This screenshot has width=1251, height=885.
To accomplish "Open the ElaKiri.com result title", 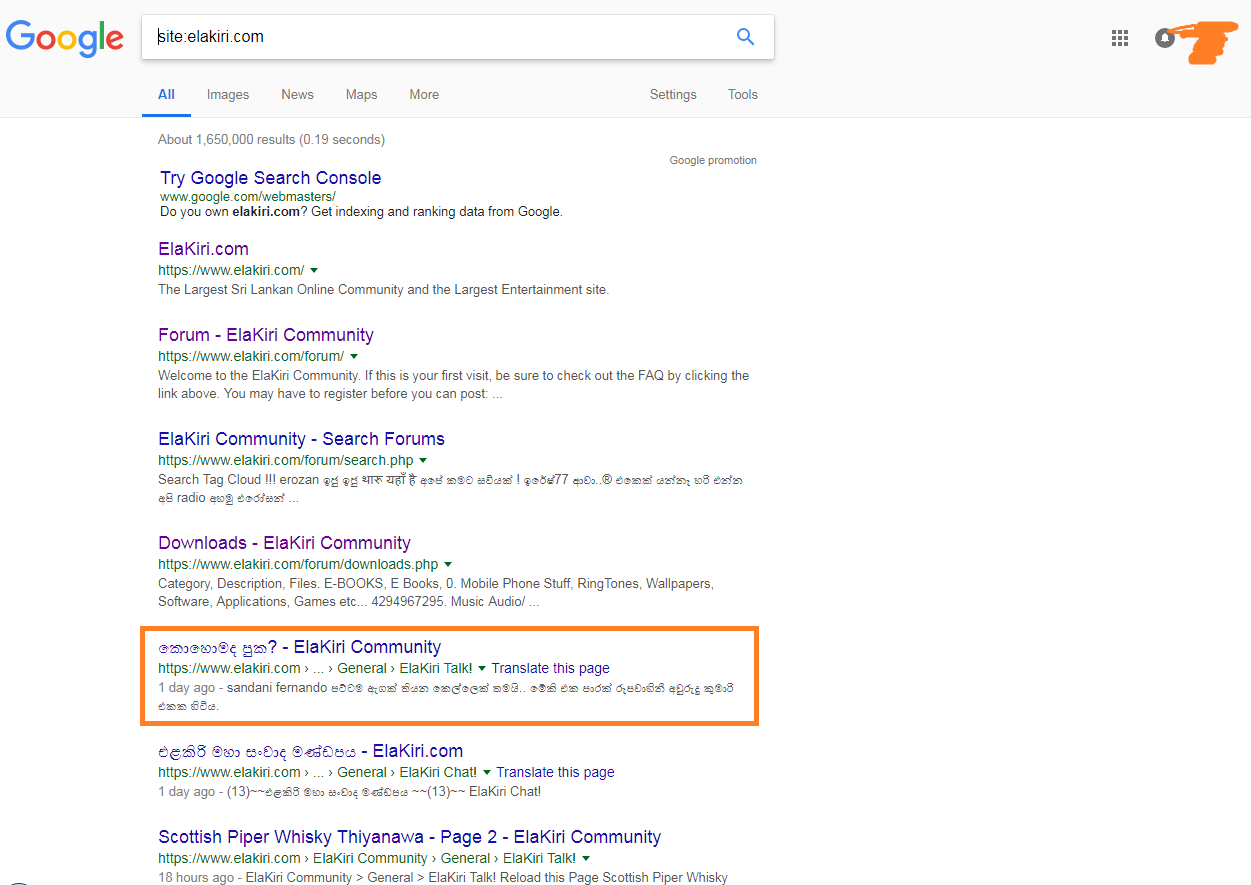I will click(x=203, y=249).
